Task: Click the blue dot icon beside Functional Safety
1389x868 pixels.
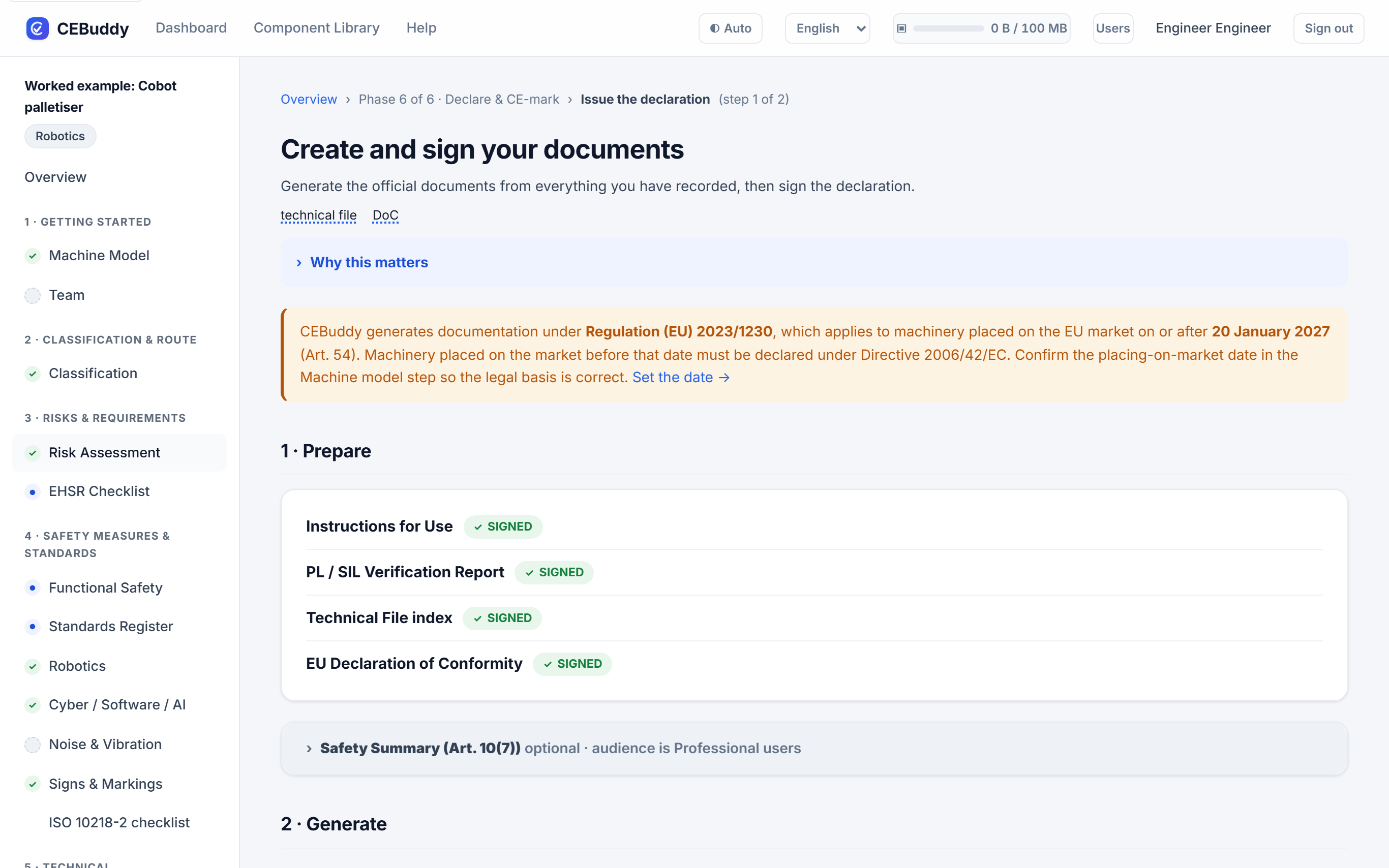Action: (33, 588)
